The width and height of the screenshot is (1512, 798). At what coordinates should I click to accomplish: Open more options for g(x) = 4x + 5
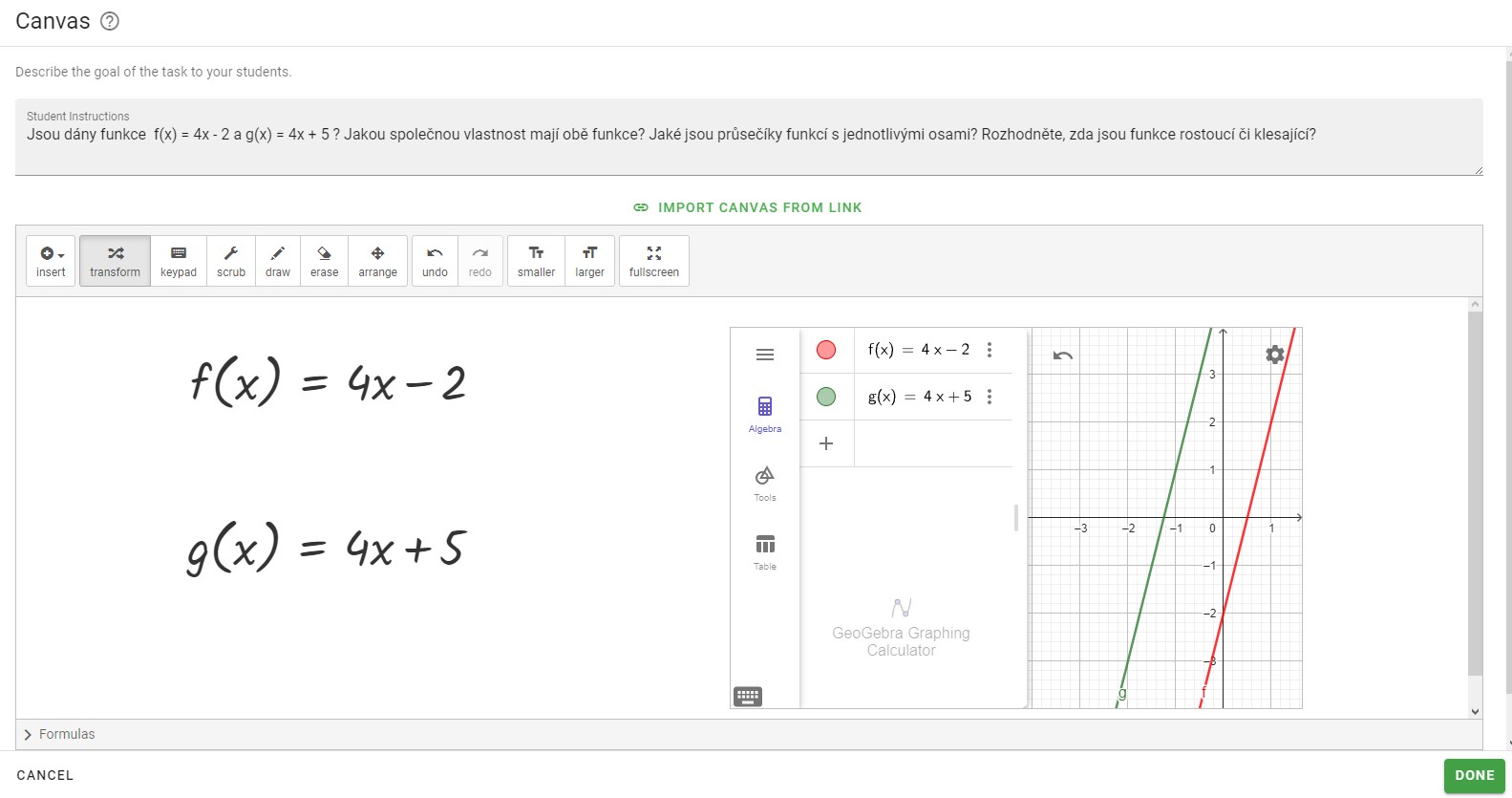coord(990,397)
